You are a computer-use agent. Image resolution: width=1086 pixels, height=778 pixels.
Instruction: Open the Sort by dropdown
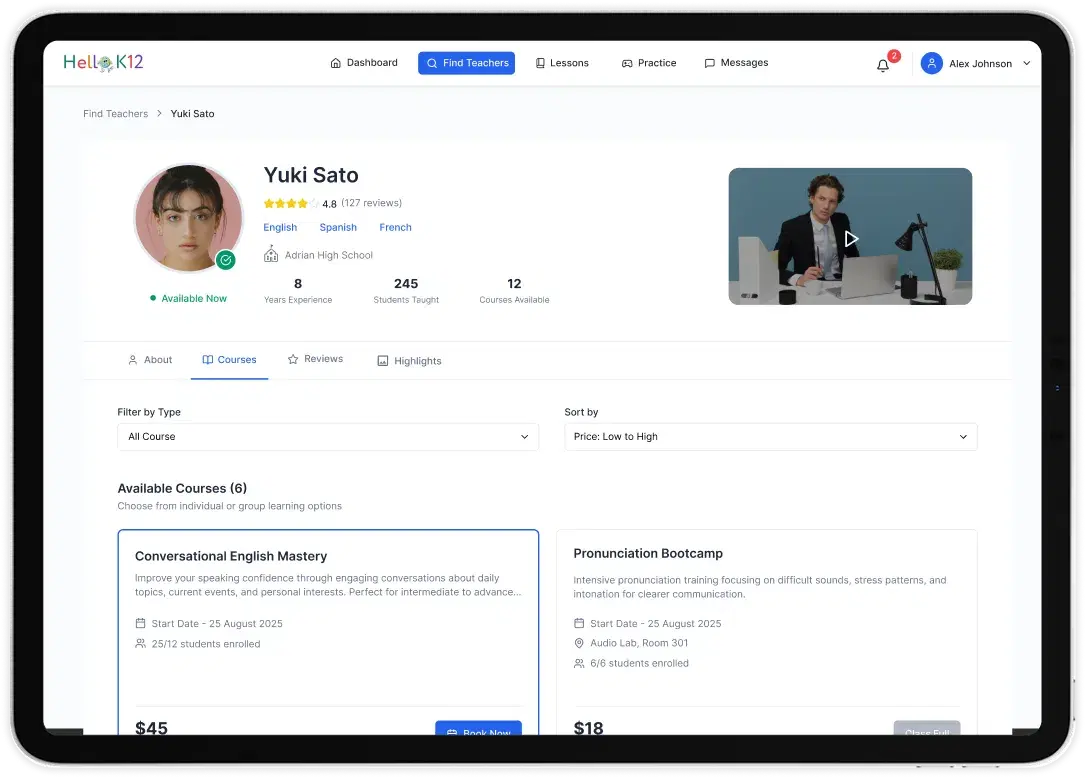click(x=771, y=436)
